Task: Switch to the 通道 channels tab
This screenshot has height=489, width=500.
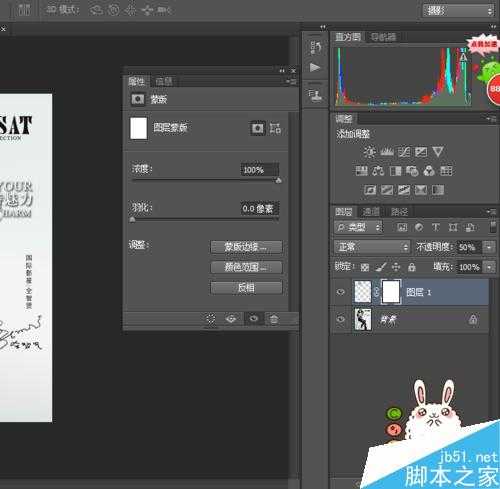Action: coord(370,211)
